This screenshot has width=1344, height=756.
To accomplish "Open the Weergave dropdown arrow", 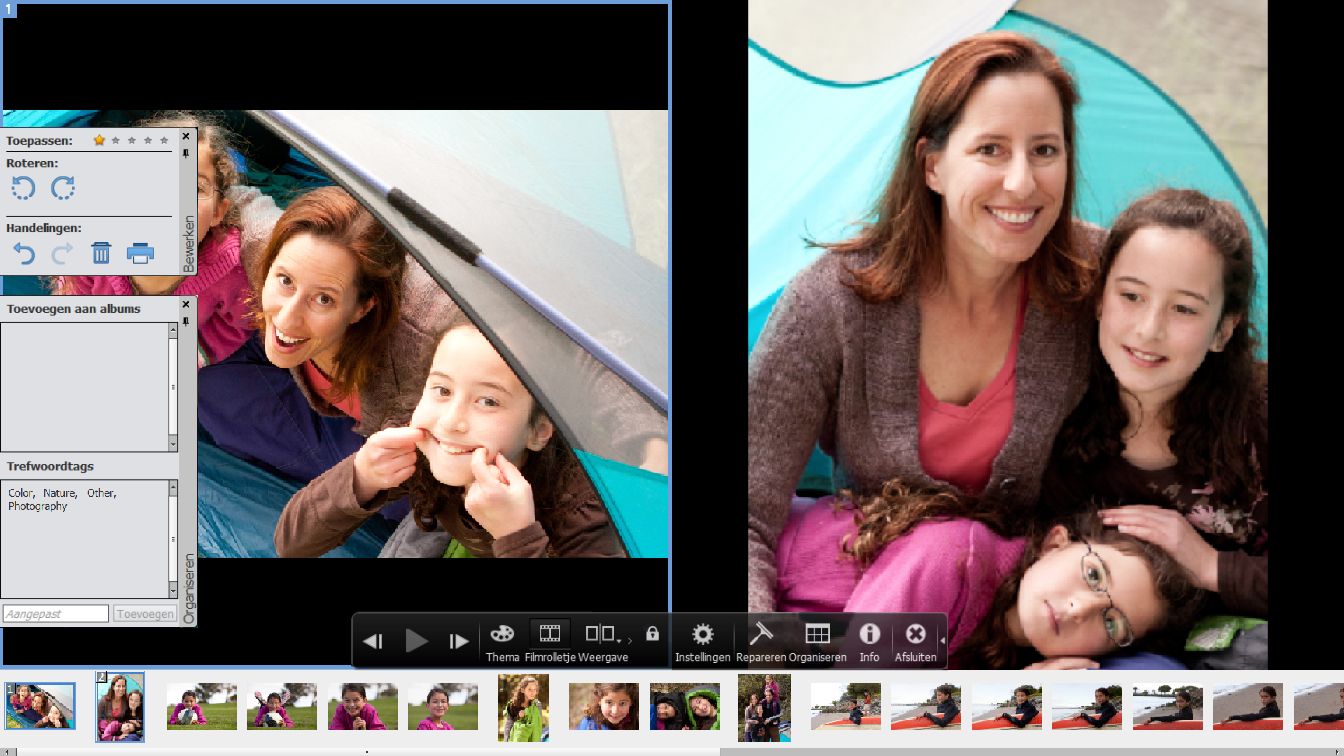I will tap(619, 640).
